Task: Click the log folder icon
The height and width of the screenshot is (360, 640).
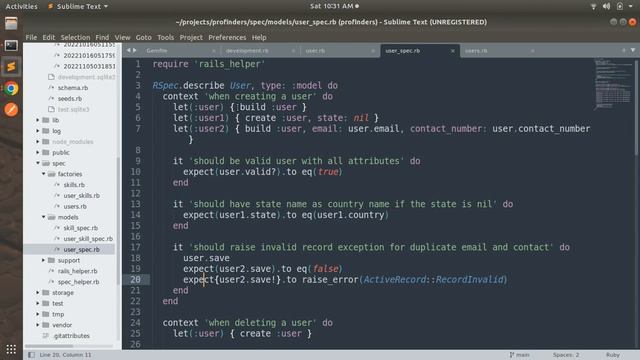Action: click(46, 131)
